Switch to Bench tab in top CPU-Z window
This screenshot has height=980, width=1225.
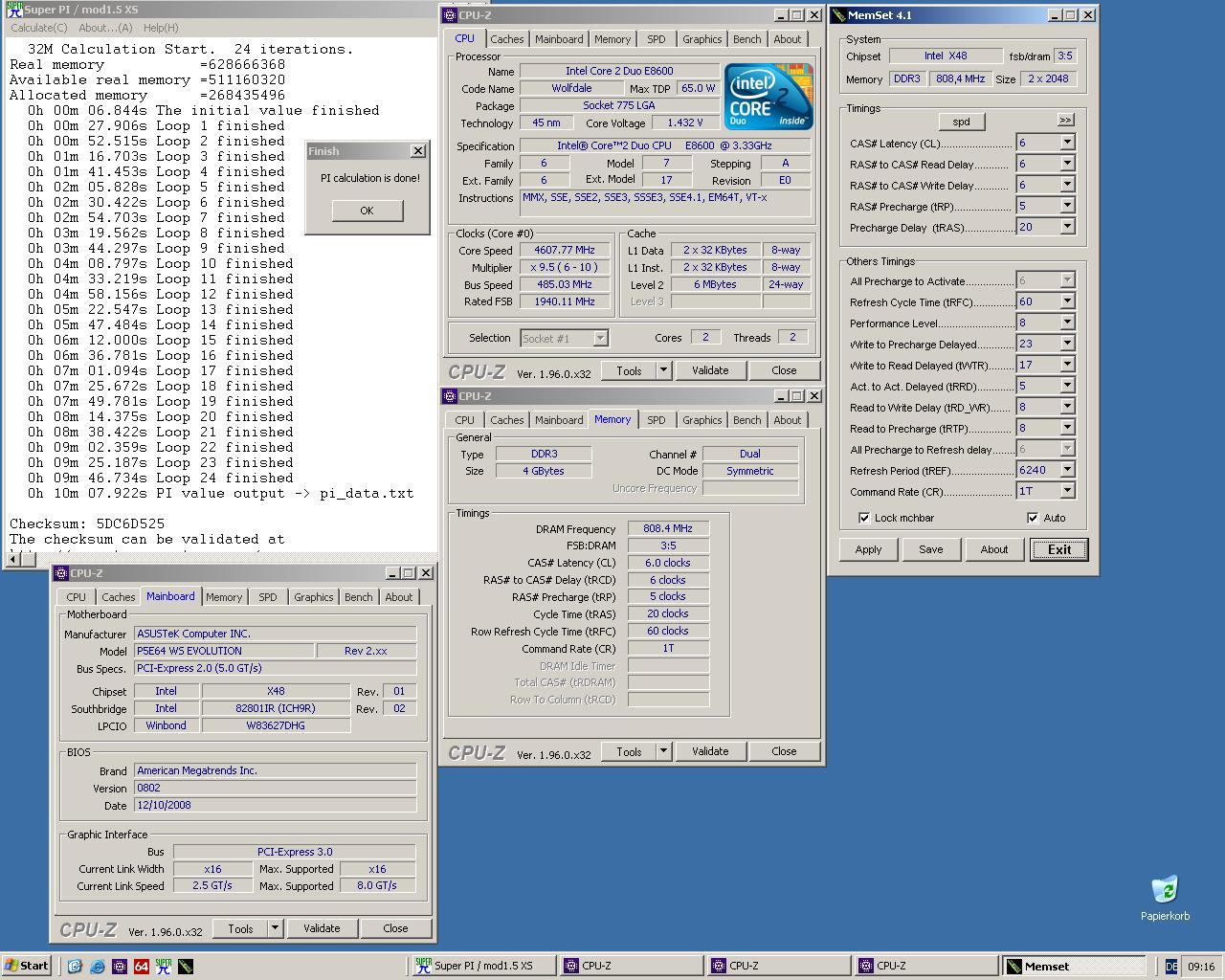pyautogui.click(x=747, y=39)
